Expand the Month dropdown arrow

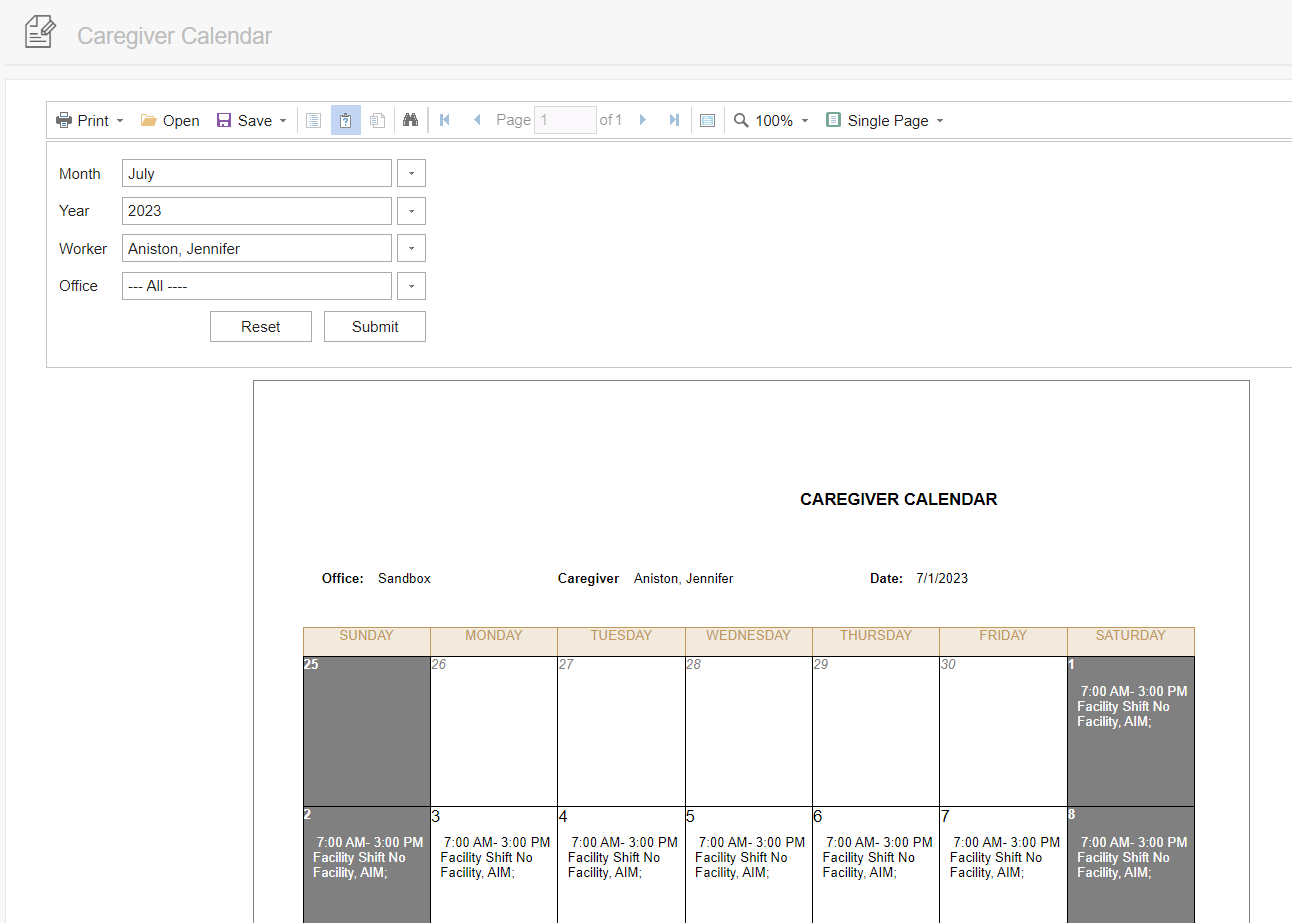(411, 173)
